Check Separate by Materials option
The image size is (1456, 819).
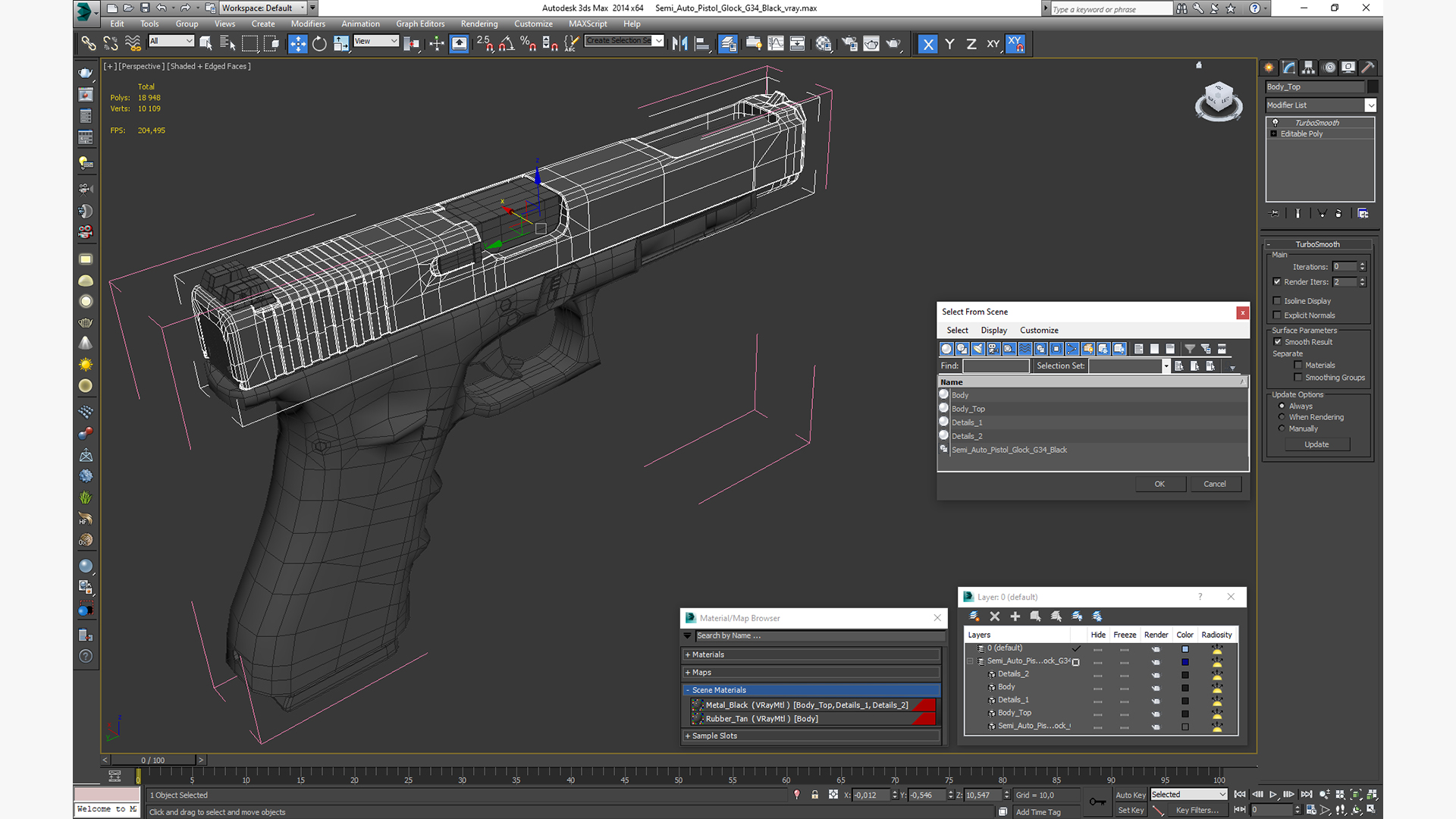[x=1298, y=366]
